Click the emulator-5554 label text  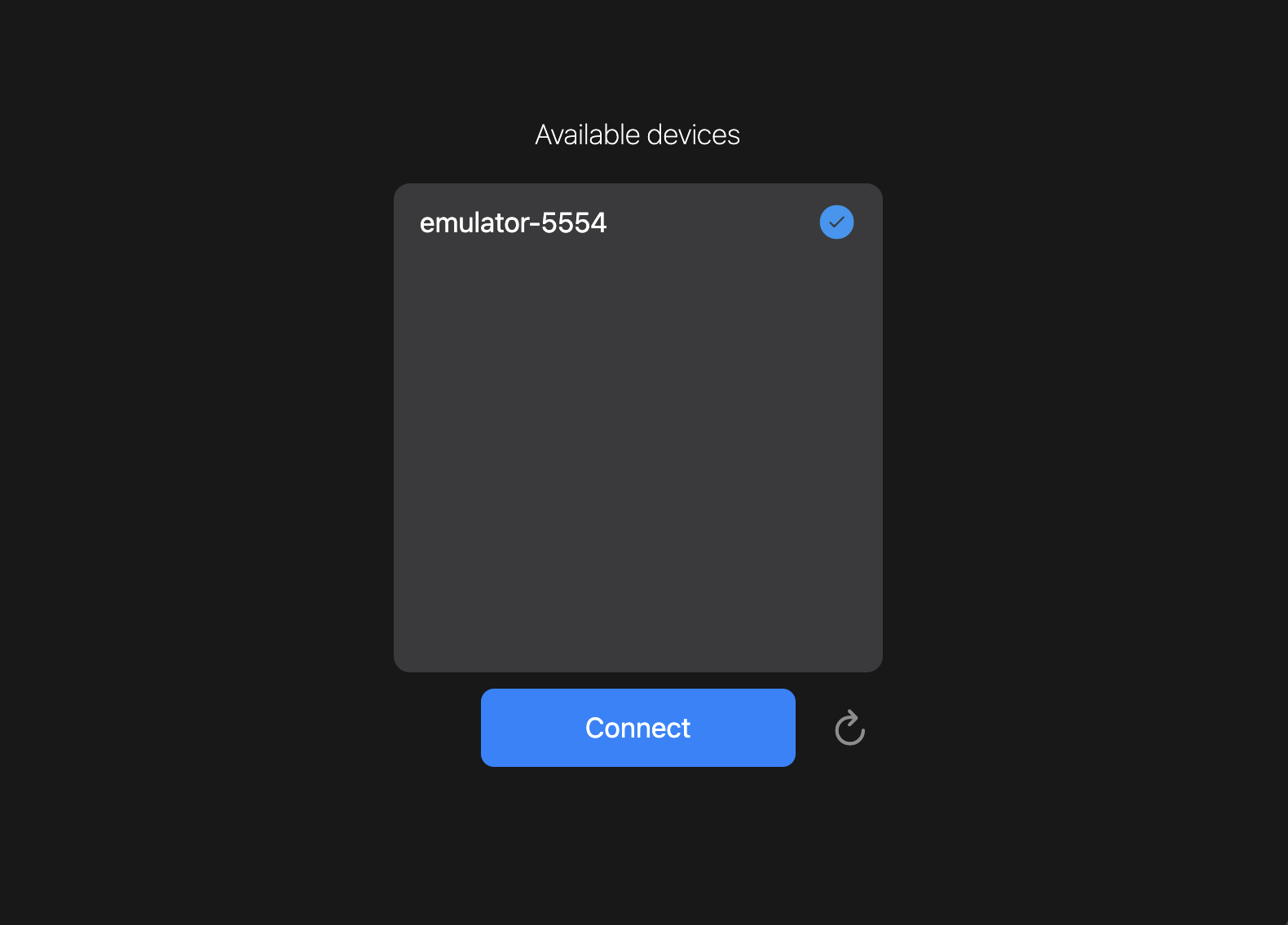pos(513,222)
